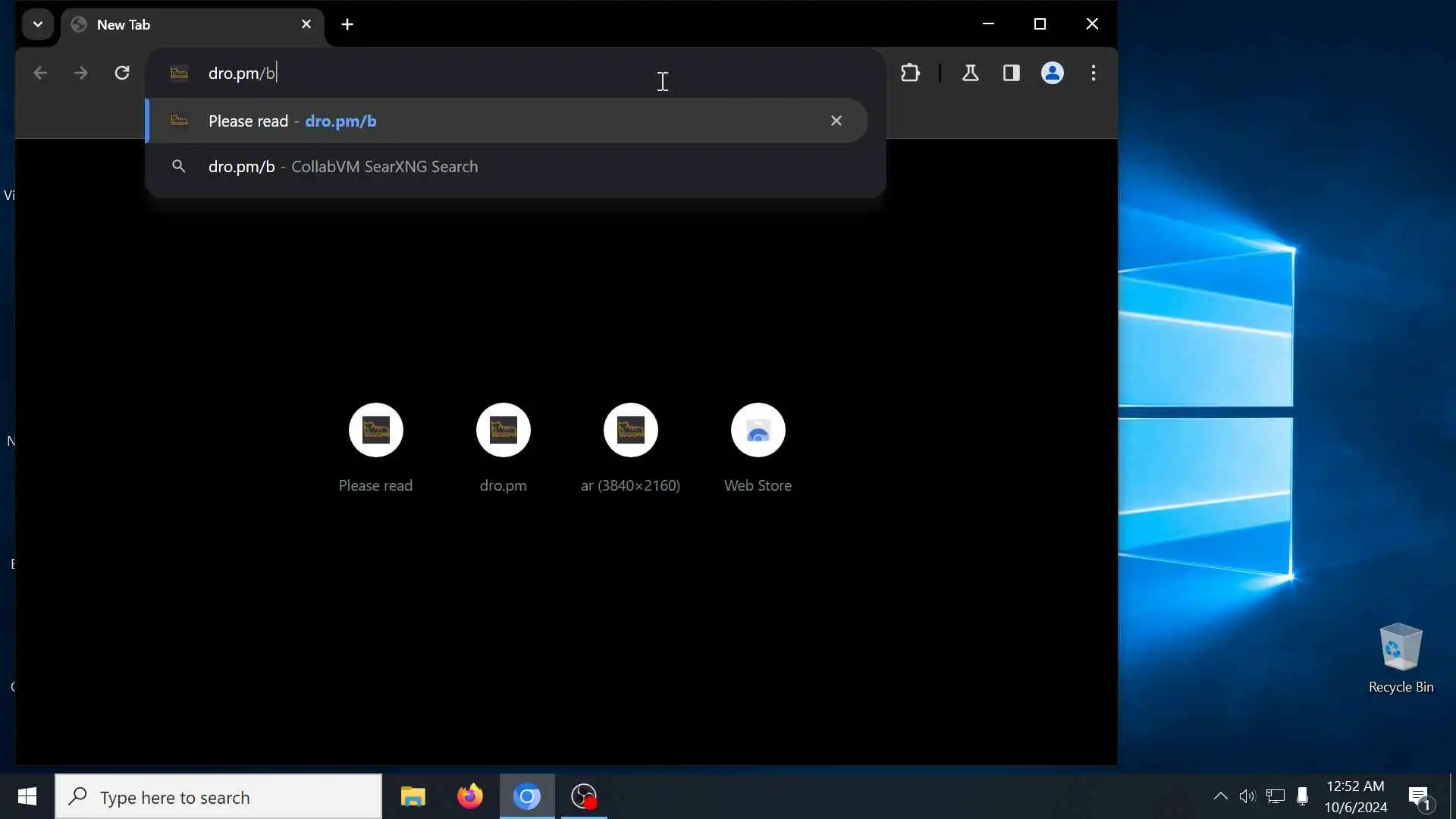Screen dimensions: 1456x819
Task: Expand the tab search dropdown arrow
Action: point(37,24)
